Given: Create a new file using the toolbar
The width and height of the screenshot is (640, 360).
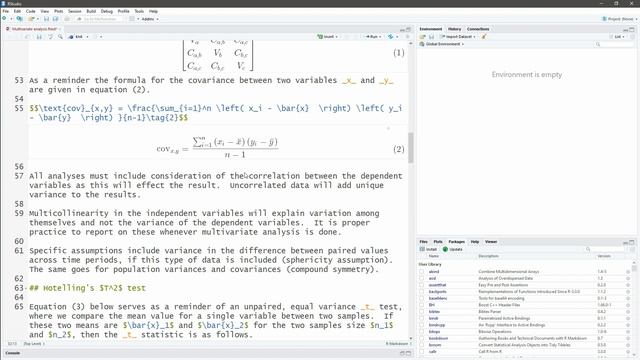Looking at the screenshot, I should [4, 19].
